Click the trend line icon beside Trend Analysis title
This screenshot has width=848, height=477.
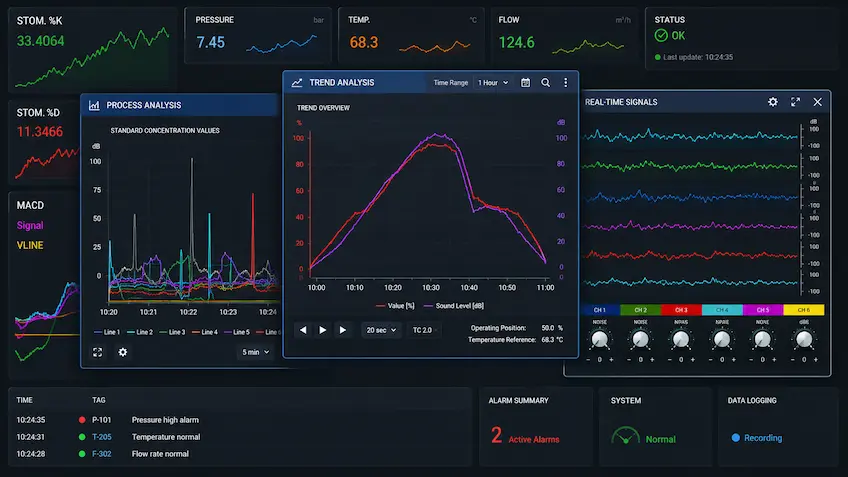coord(297,83)
